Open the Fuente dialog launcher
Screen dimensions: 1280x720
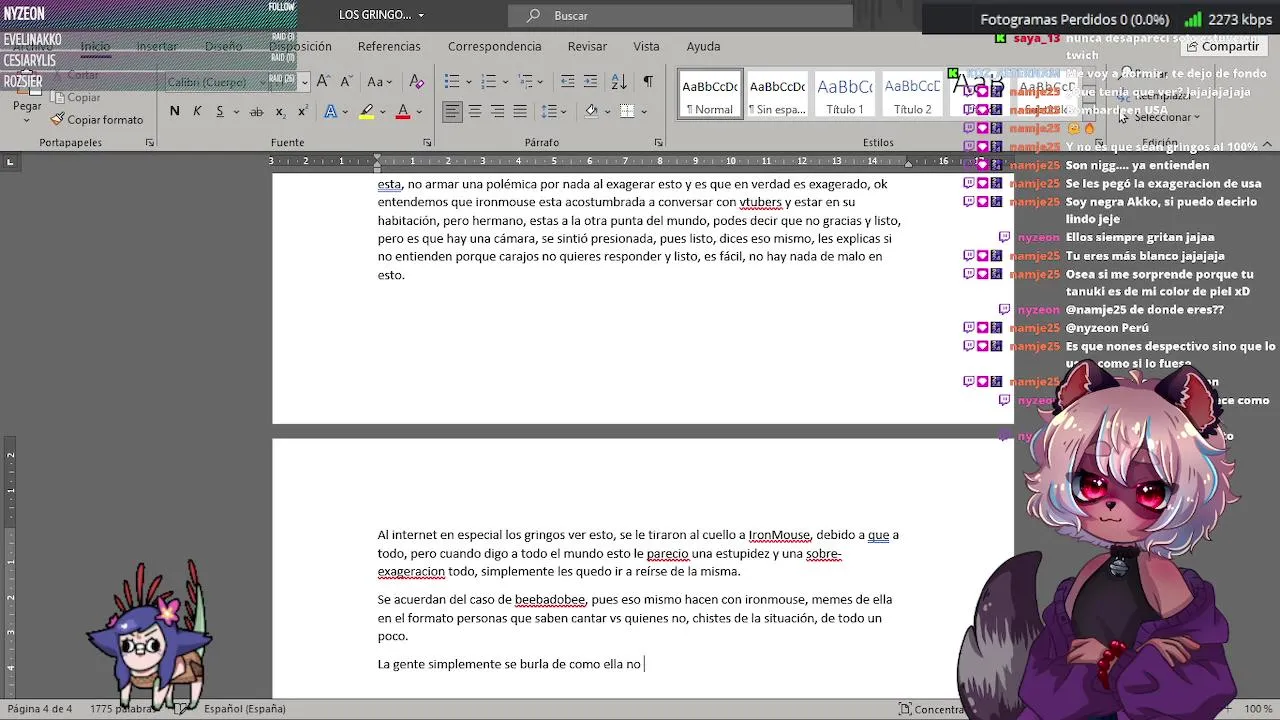pyautogui.click(x=427, y=143)
